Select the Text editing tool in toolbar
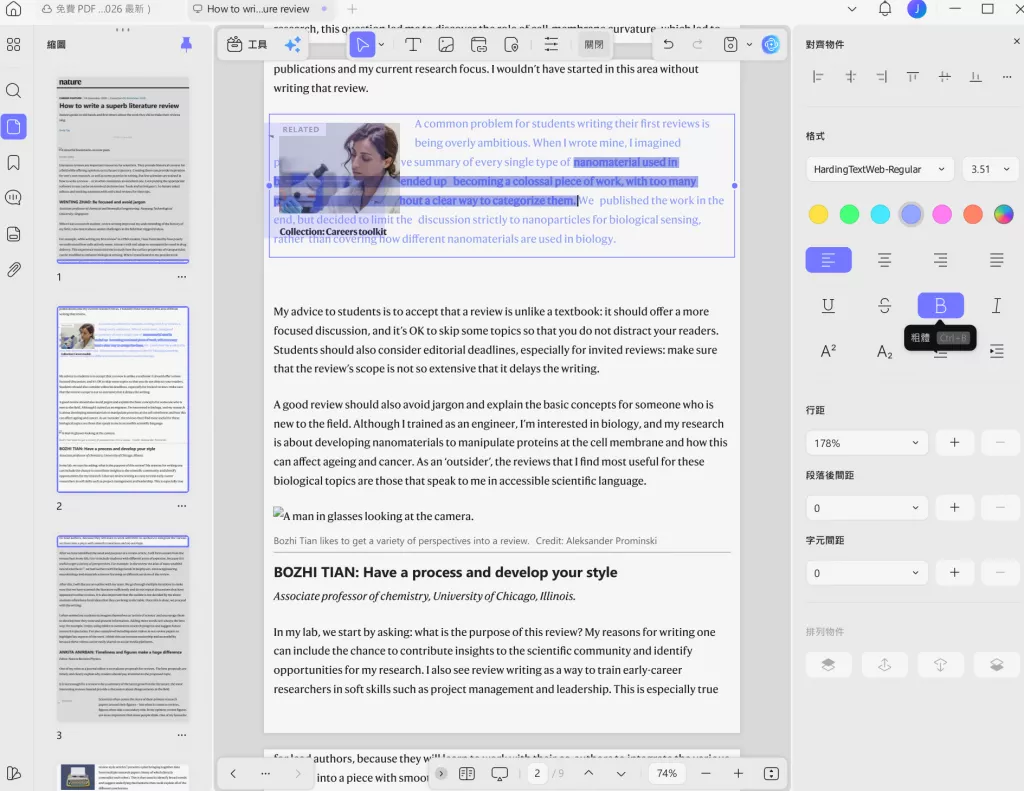The image size is (1024, 791). [x=412, y=45]
